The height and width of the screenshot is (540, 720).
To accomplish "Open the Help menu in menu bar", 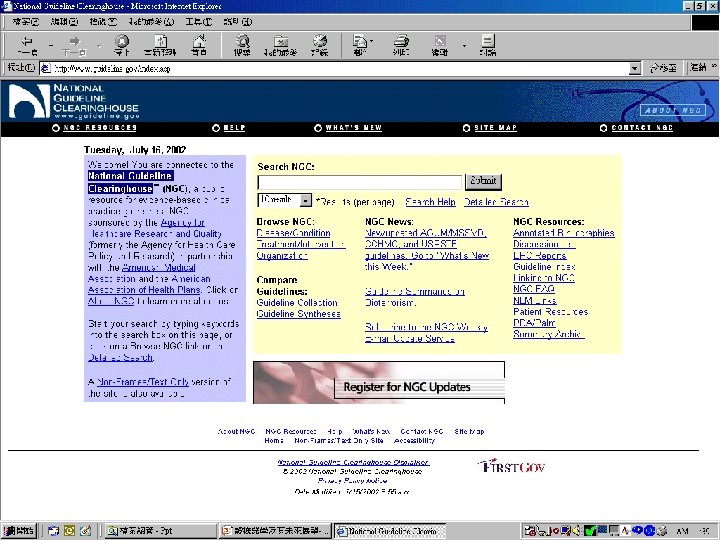I will (238, 22).
